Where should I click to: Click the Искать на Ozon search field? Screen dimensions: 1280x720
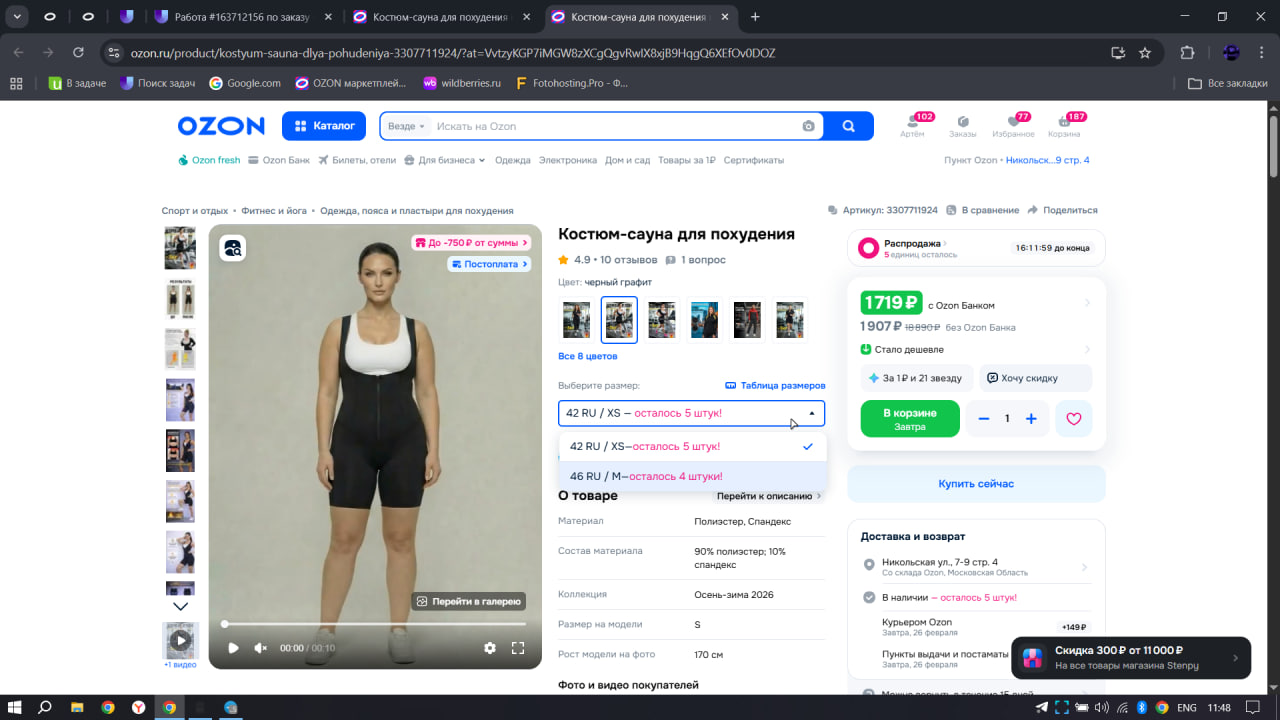[x=616, y=126]
